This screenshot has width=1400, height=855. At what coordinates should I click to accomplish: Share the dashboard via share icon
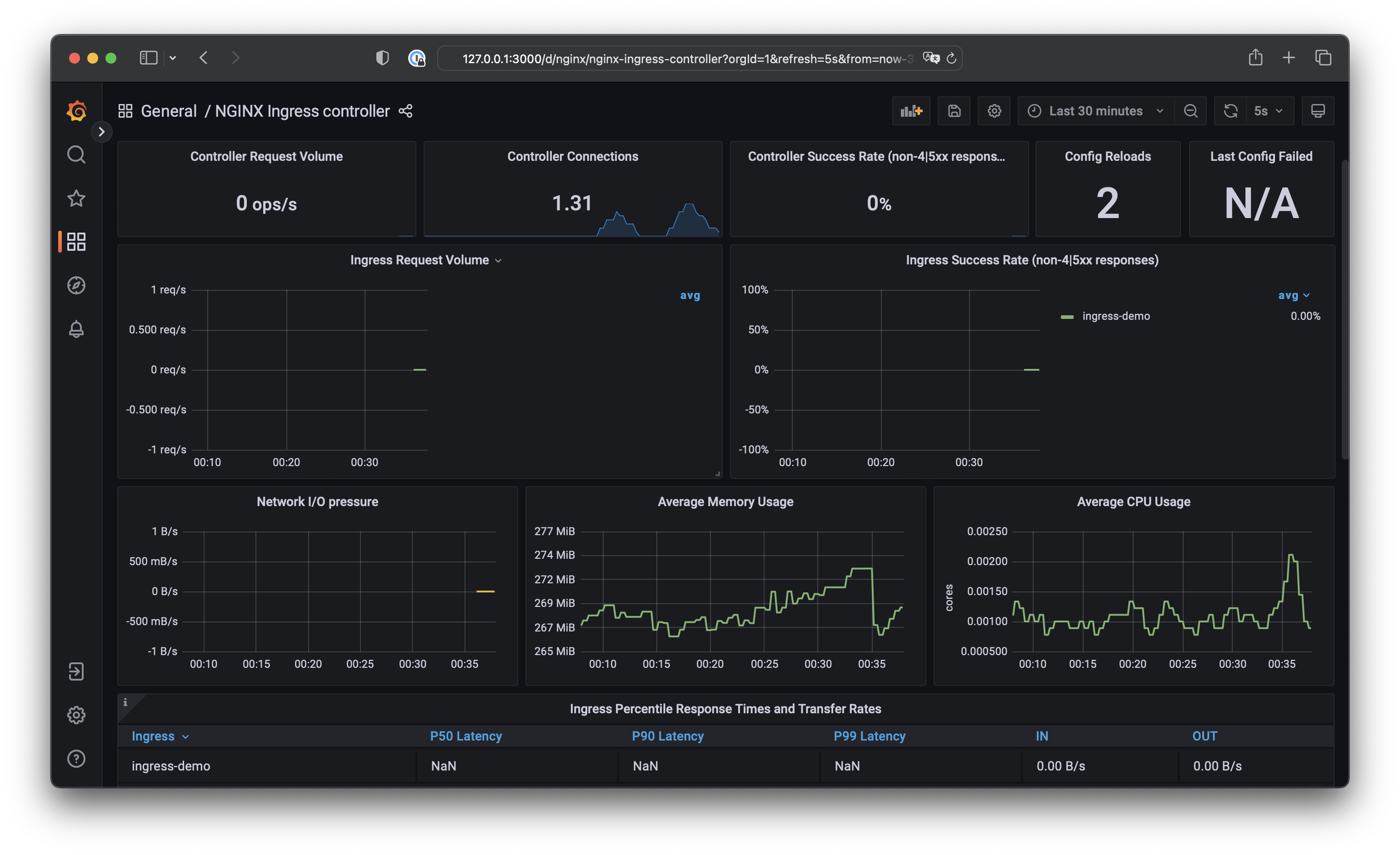(405, 111)
